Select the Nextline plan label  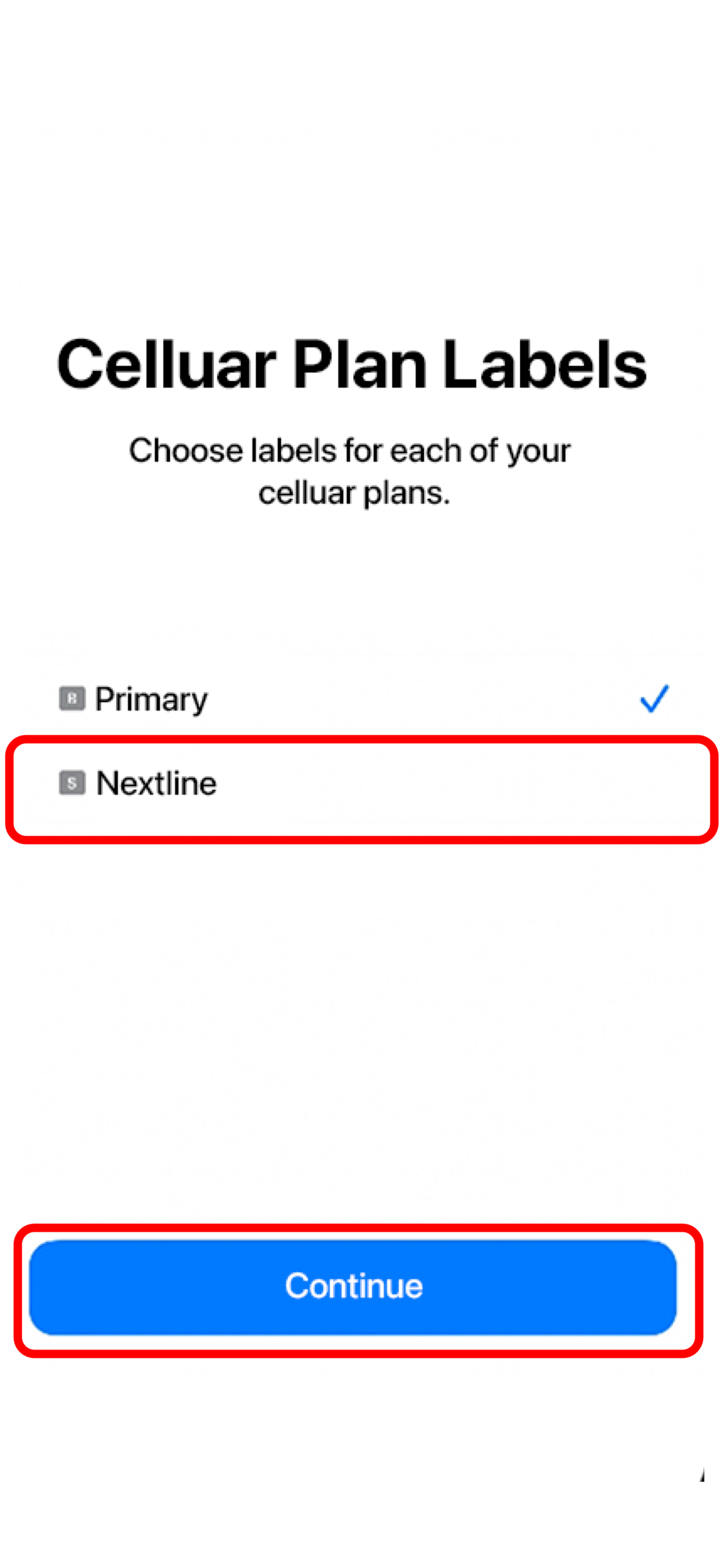coord(362,789)
